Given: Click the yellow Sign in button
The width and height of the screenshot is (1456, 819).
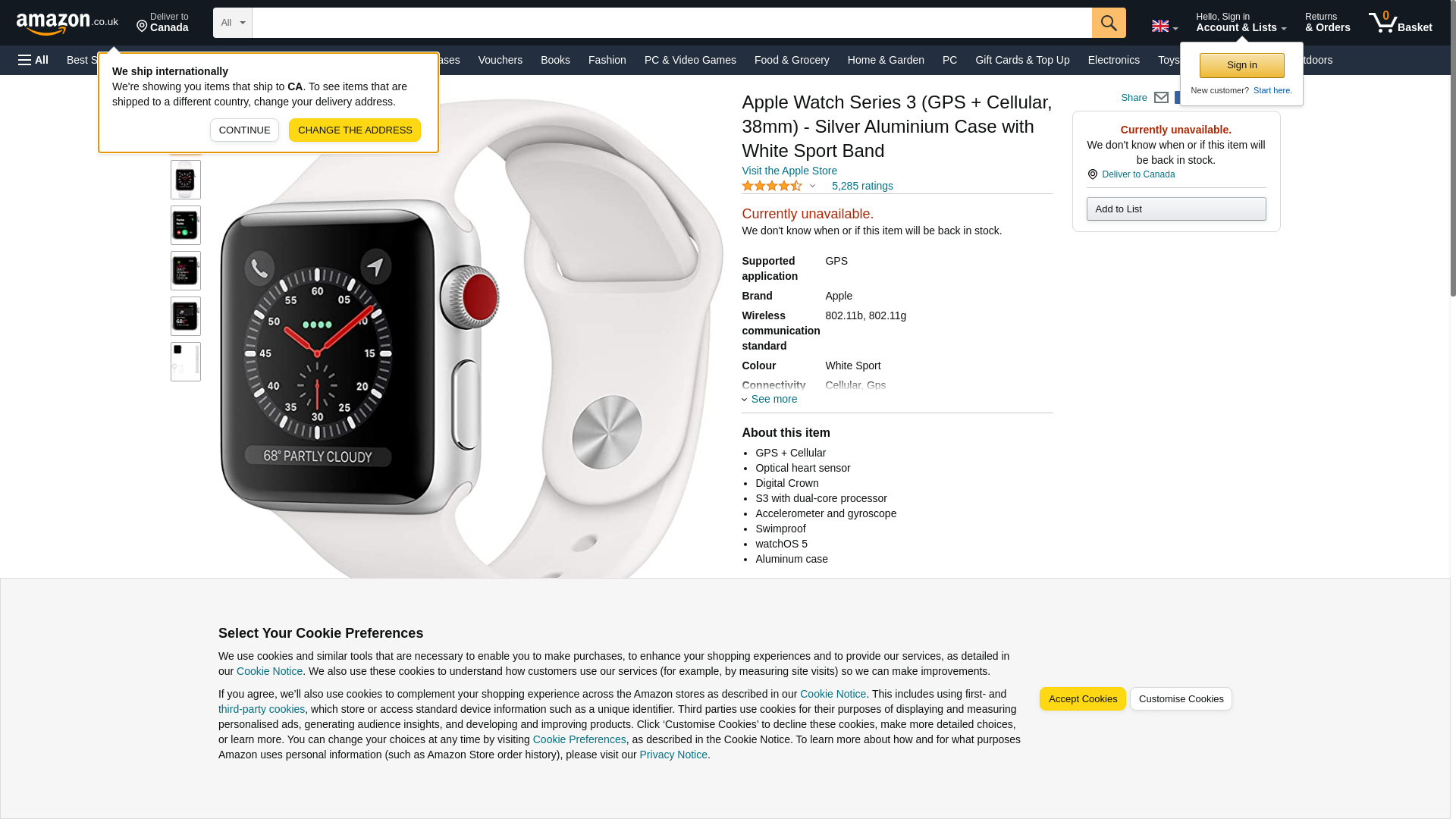Looking at the screenshot, I should (x=1241, y=65).
